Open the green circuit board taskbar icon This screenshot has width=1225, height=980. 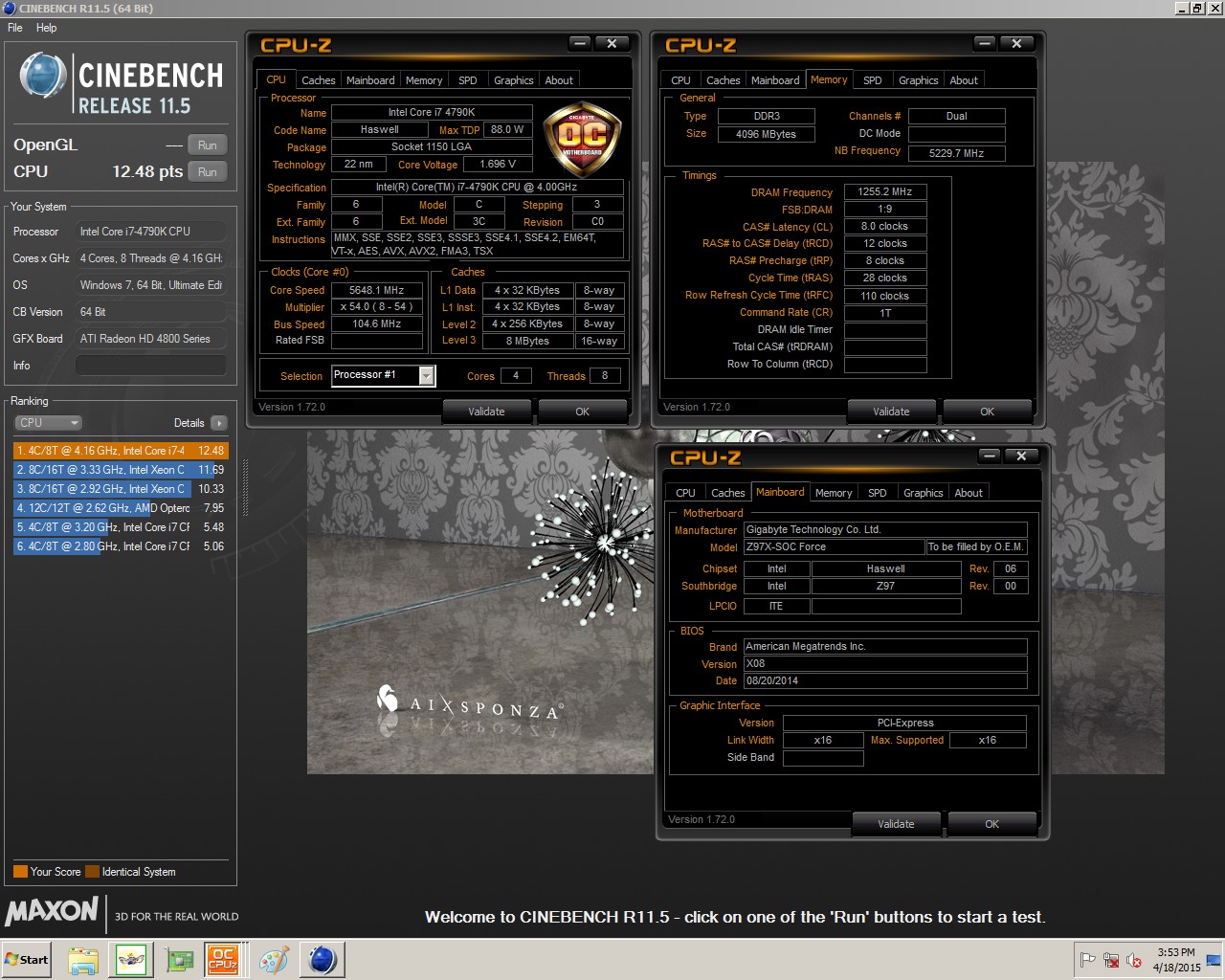[179, 960]
